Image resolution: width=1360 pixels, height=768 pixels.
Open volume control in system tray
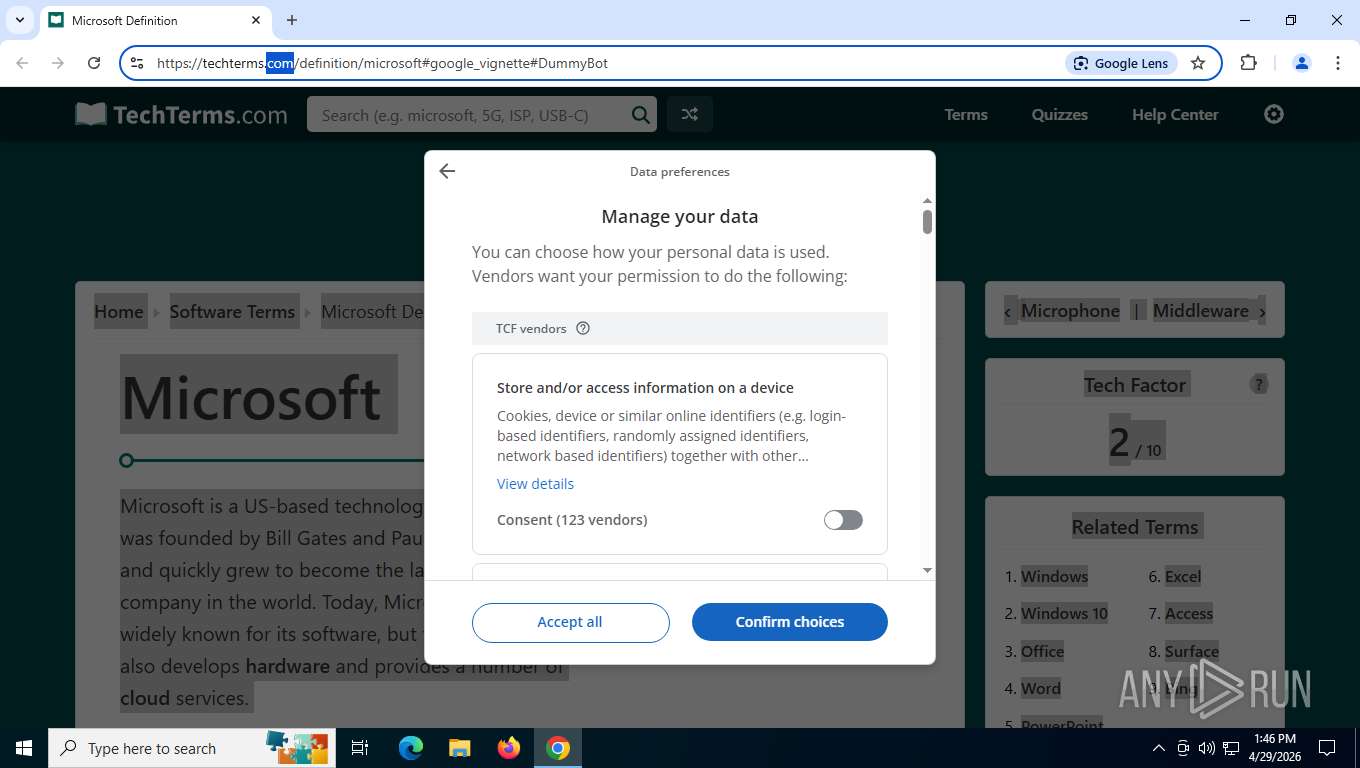coord(1207,748)
